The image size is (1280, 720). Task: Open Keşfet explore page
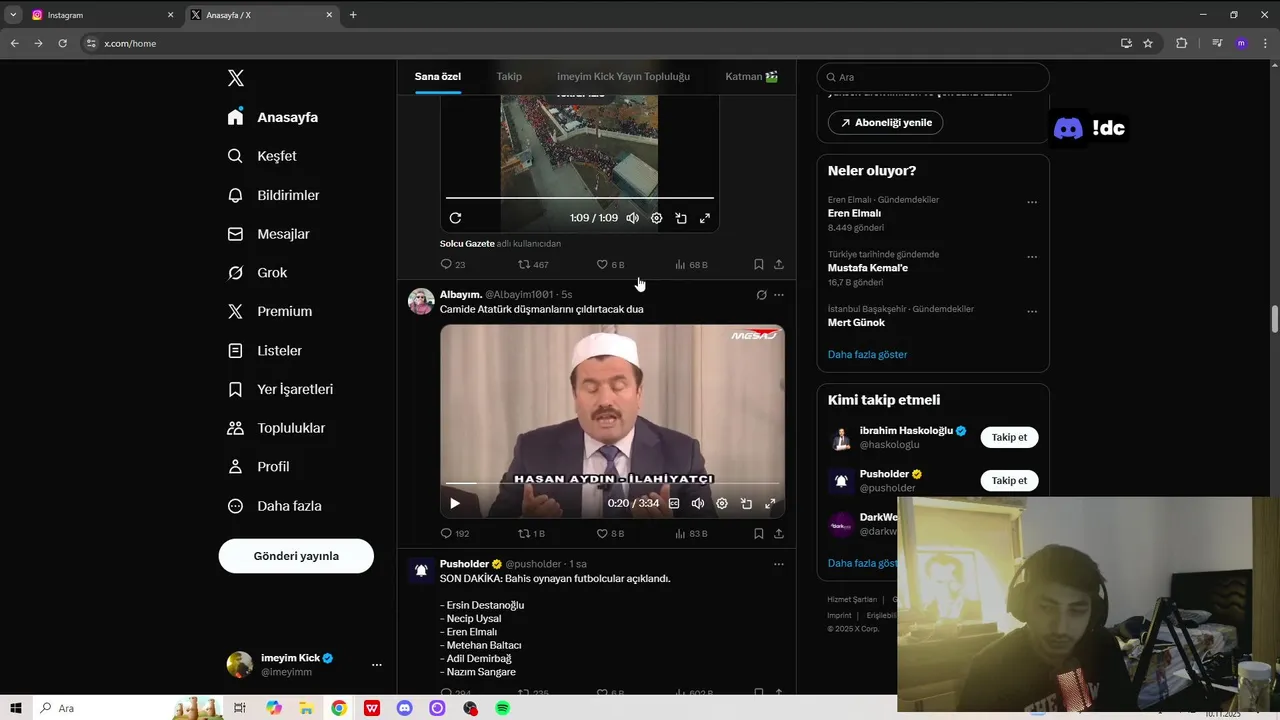click(262, 156)
